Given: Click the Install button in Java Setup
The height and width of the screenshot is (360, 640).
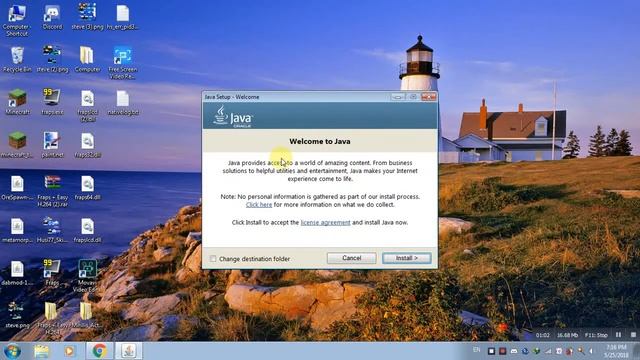Looking at the screenshot, I should click(x=407, y=258).
